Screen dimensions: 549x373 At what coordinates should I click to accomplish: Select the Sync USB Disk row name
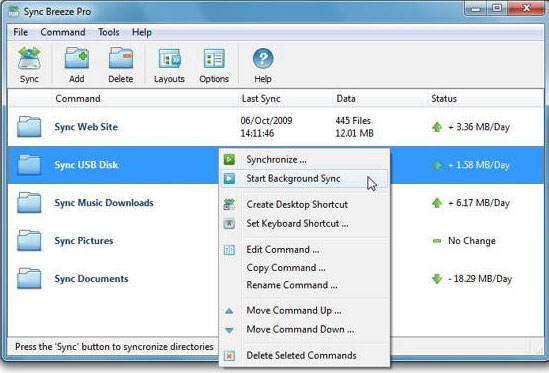click(x=86, y=165)
